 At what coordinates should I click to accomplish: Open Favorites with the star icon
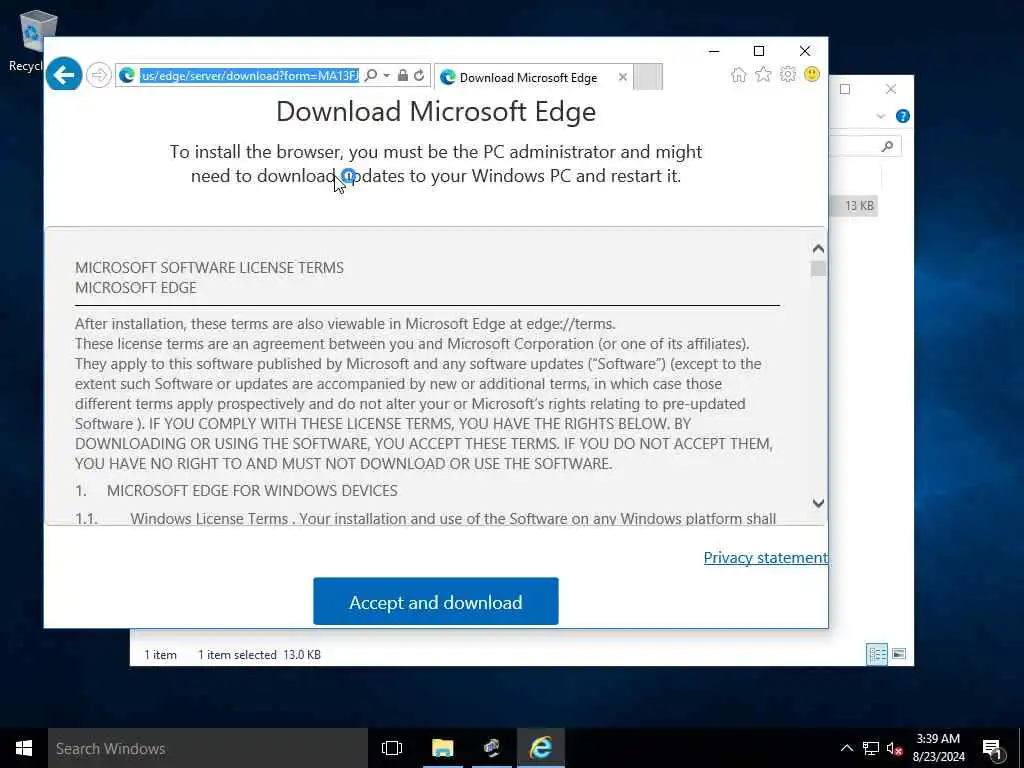pos(763,74)
